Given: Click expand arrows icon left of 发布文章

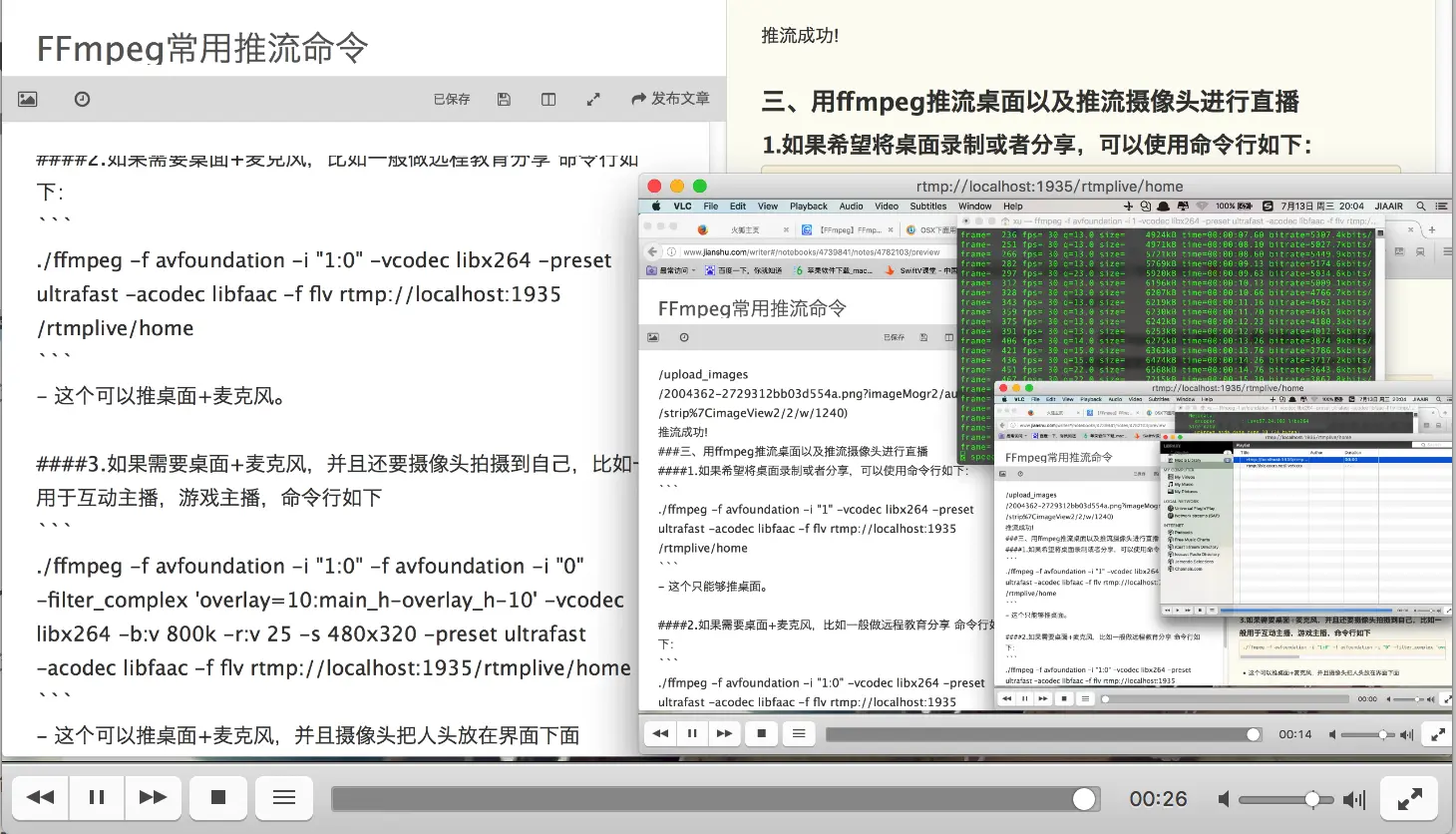Looking at the screenshot, I should tap(593, 99).
